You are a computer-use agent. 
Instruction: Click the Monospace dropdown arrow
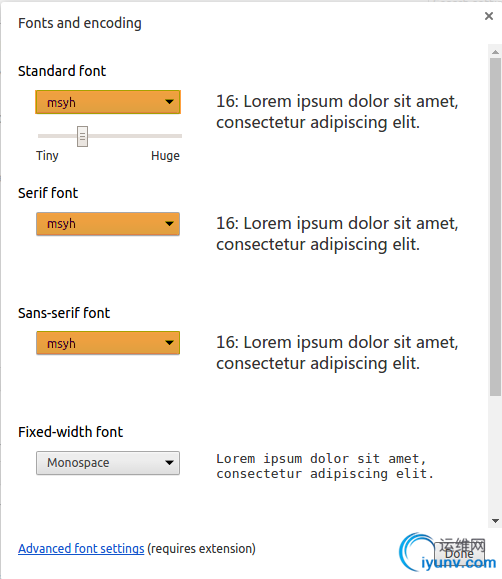[169, 463]
